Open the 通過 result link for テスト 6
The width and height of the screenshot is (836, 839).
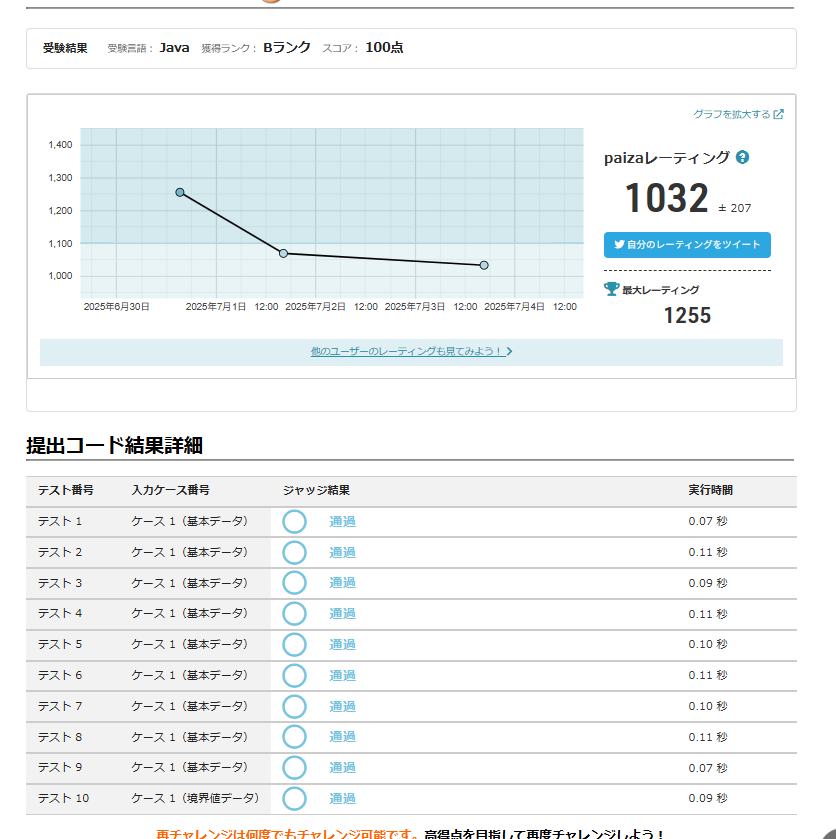[x=342, y=675]
